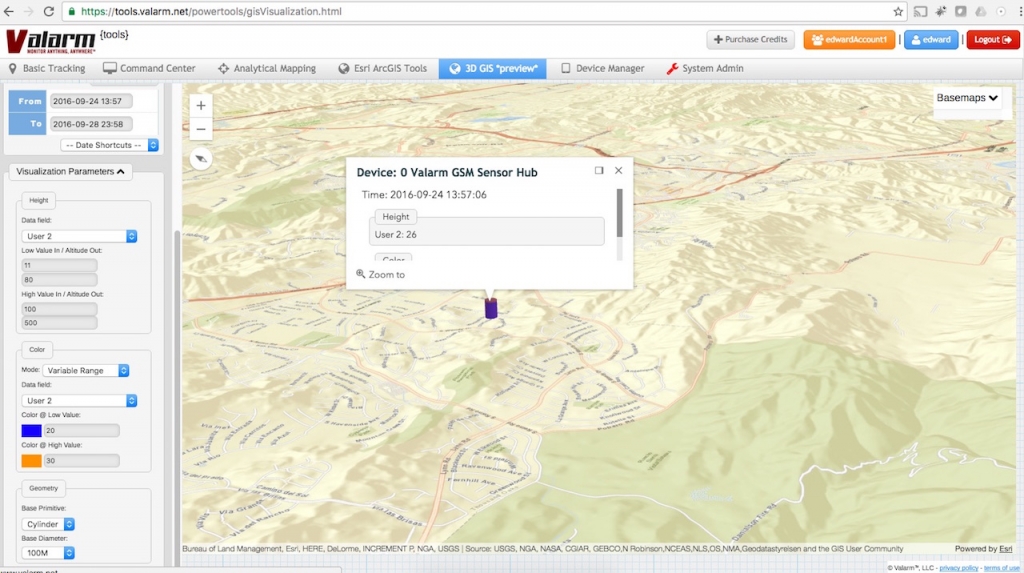Click the device popup scrollbar
This screenshot has width=1024, height=573.
[x=619, y=214]
